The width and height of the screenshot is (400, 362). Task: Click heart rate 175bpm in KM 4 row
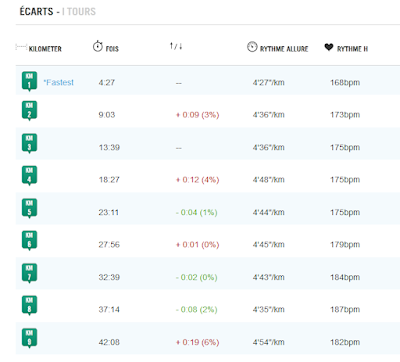(345, 180)
